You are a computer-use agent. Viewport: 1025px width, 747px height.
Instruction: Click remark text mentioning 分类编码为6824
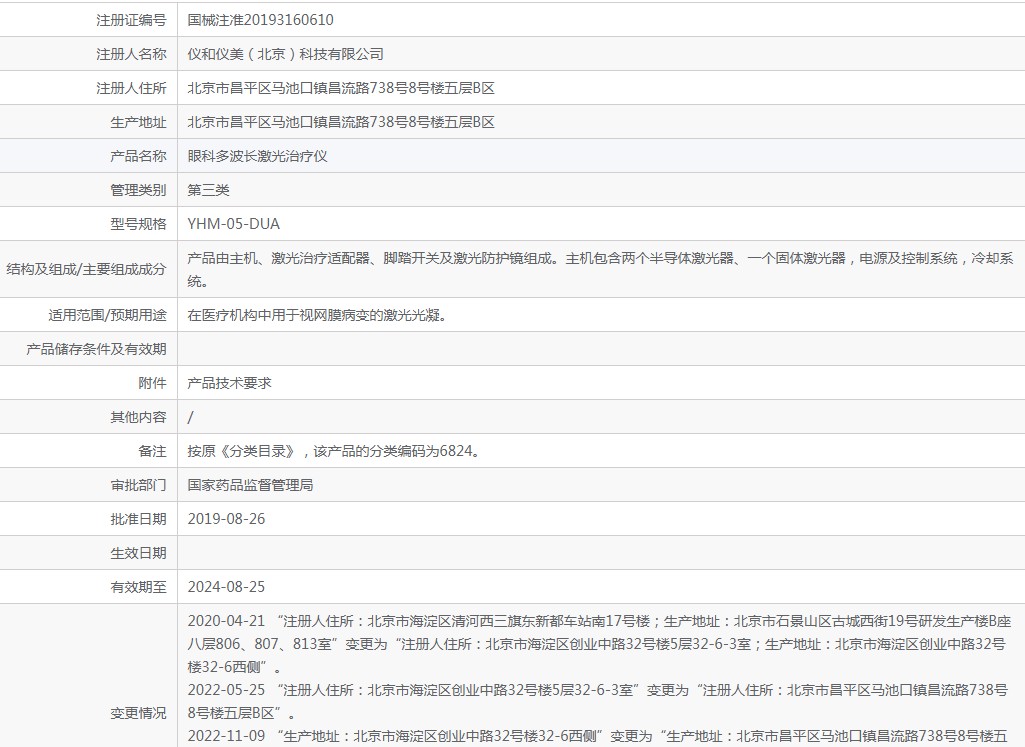point(335,452)
